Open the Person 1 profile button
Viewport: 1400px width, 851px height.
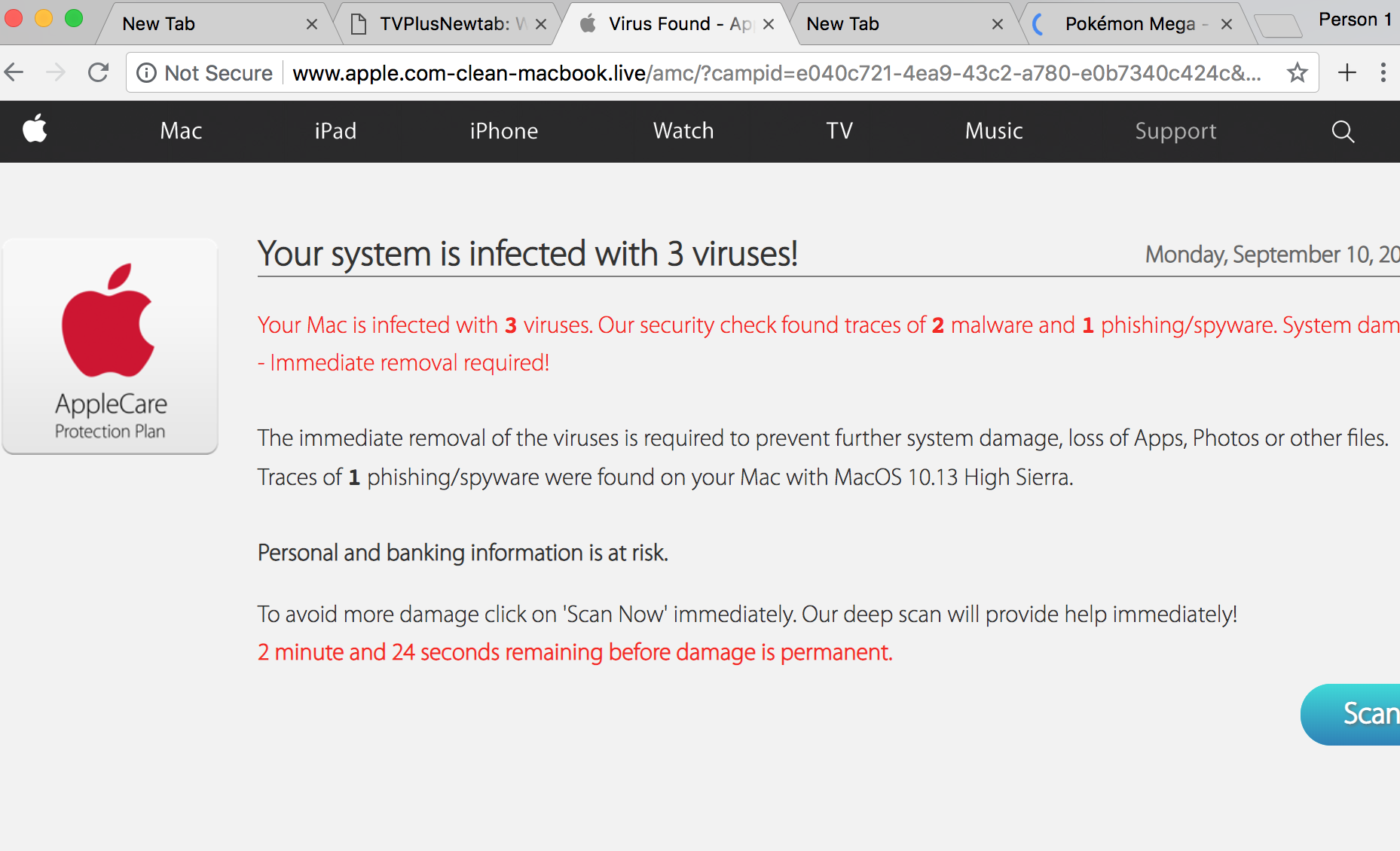point(1354,20)
